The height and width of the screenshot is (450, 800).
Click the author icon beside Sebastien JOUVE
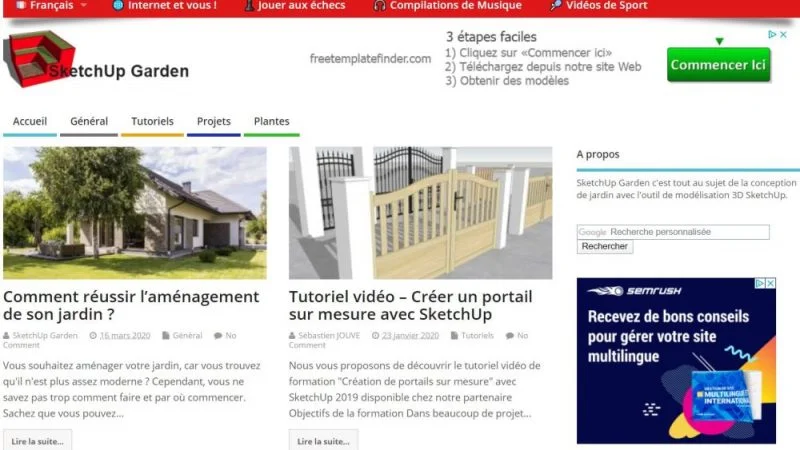pos(292,336)
